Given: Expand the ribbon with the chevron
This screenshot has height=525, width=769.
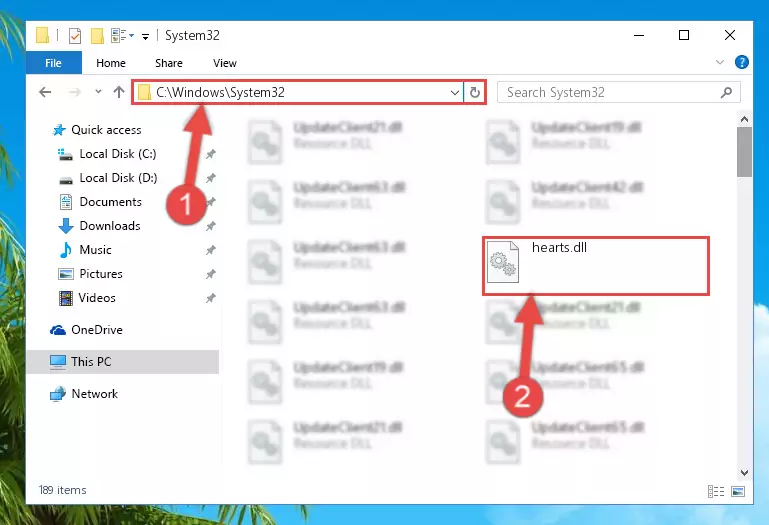Looking at the screenshot, I should click(719, 62).
